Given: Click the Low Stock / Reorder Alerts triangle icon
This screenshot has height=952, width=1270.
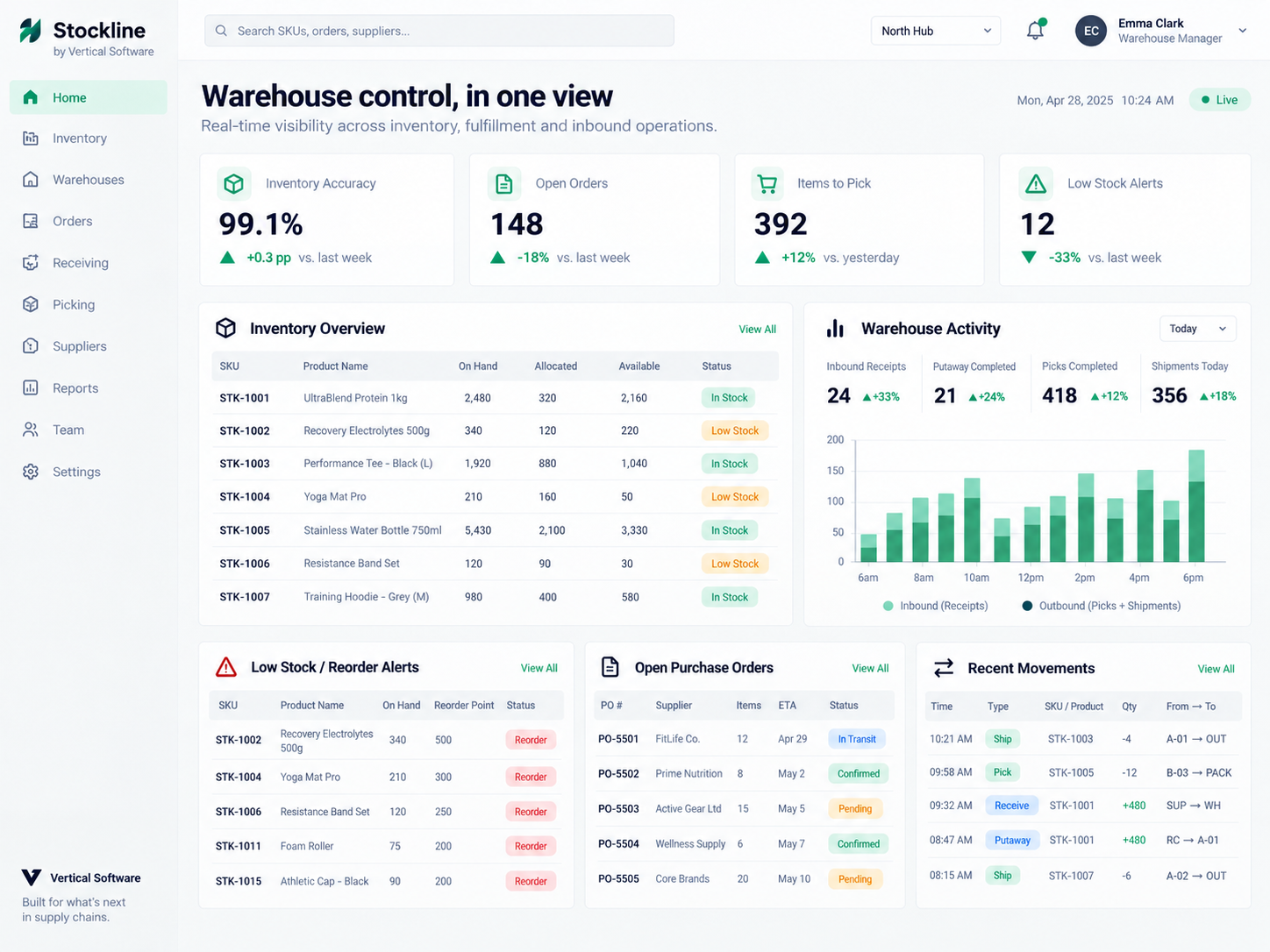Looking at the screenshot, I should pos(226,667).
